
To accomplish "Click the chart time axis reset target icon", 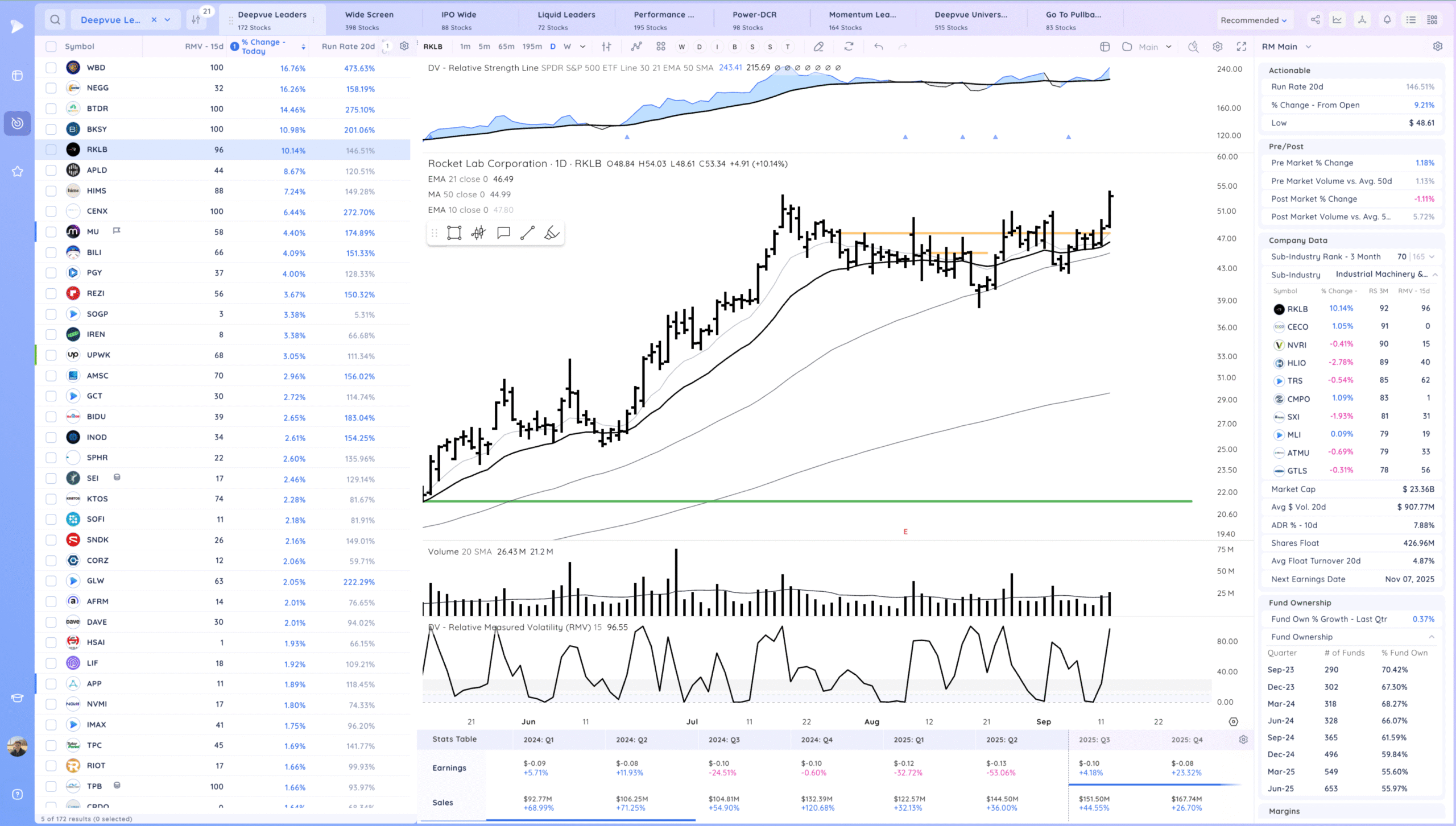I will click(x=1233, y=721).
